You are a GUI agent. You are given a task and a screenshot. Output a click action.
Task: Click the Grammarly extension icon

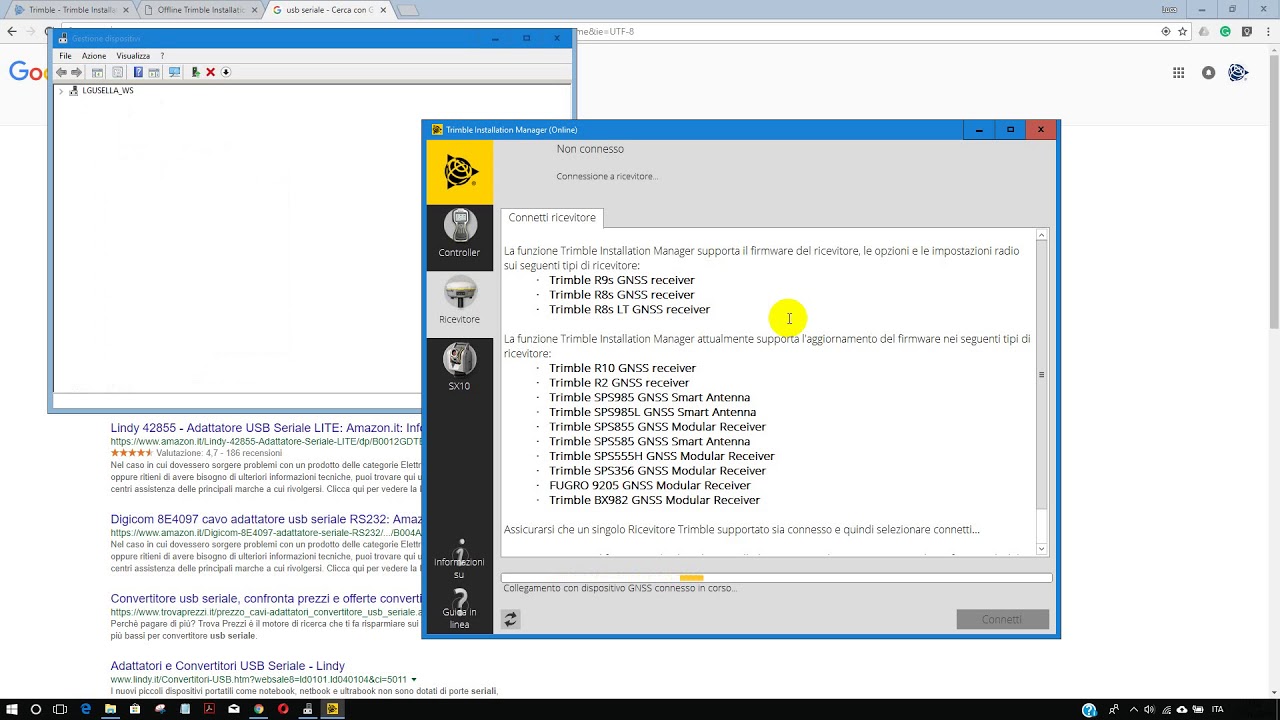(1225, 32)
